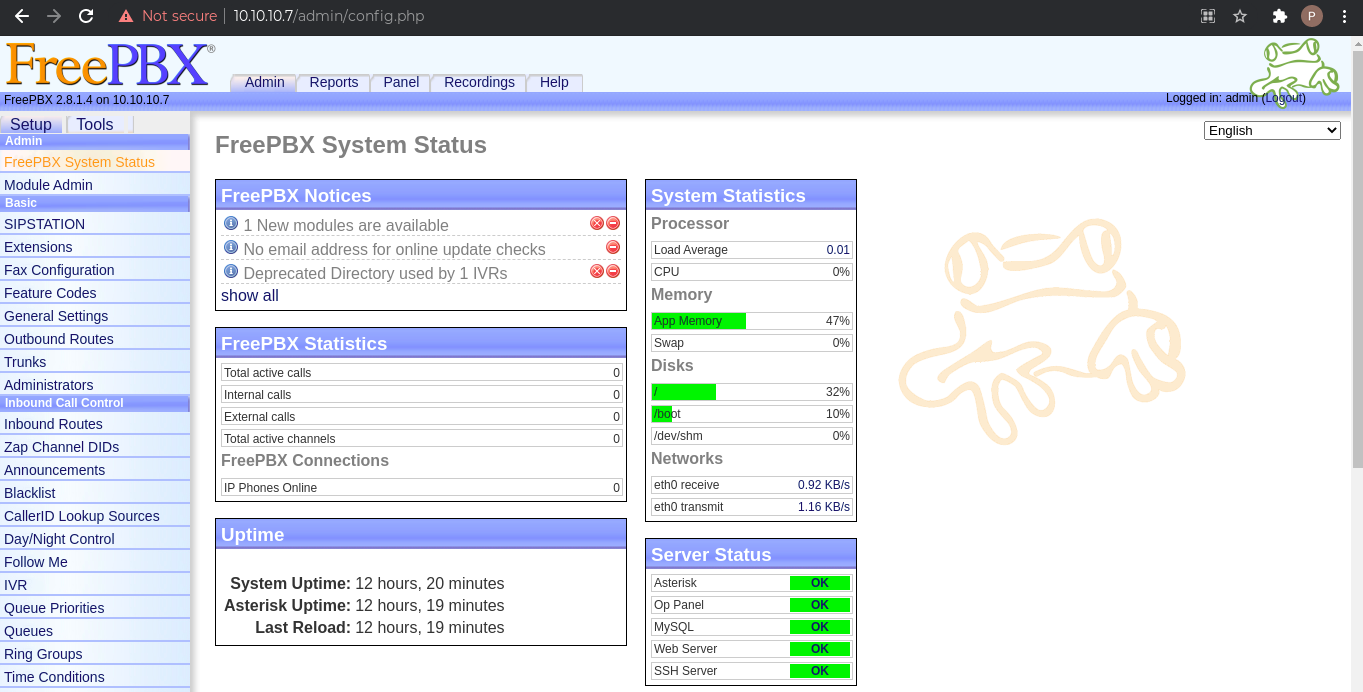Viewport: 1363px width, 692px height.
Task: Click the browser address bar URL
Action: [x=329, y=16]
